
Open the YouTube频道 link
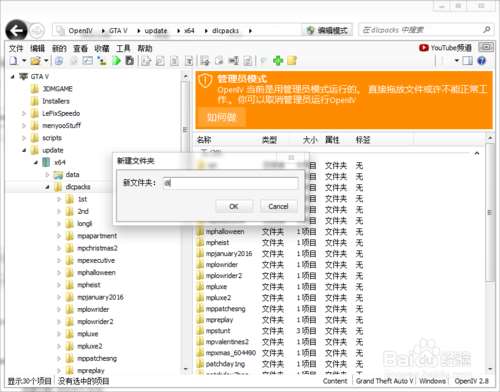445,48
